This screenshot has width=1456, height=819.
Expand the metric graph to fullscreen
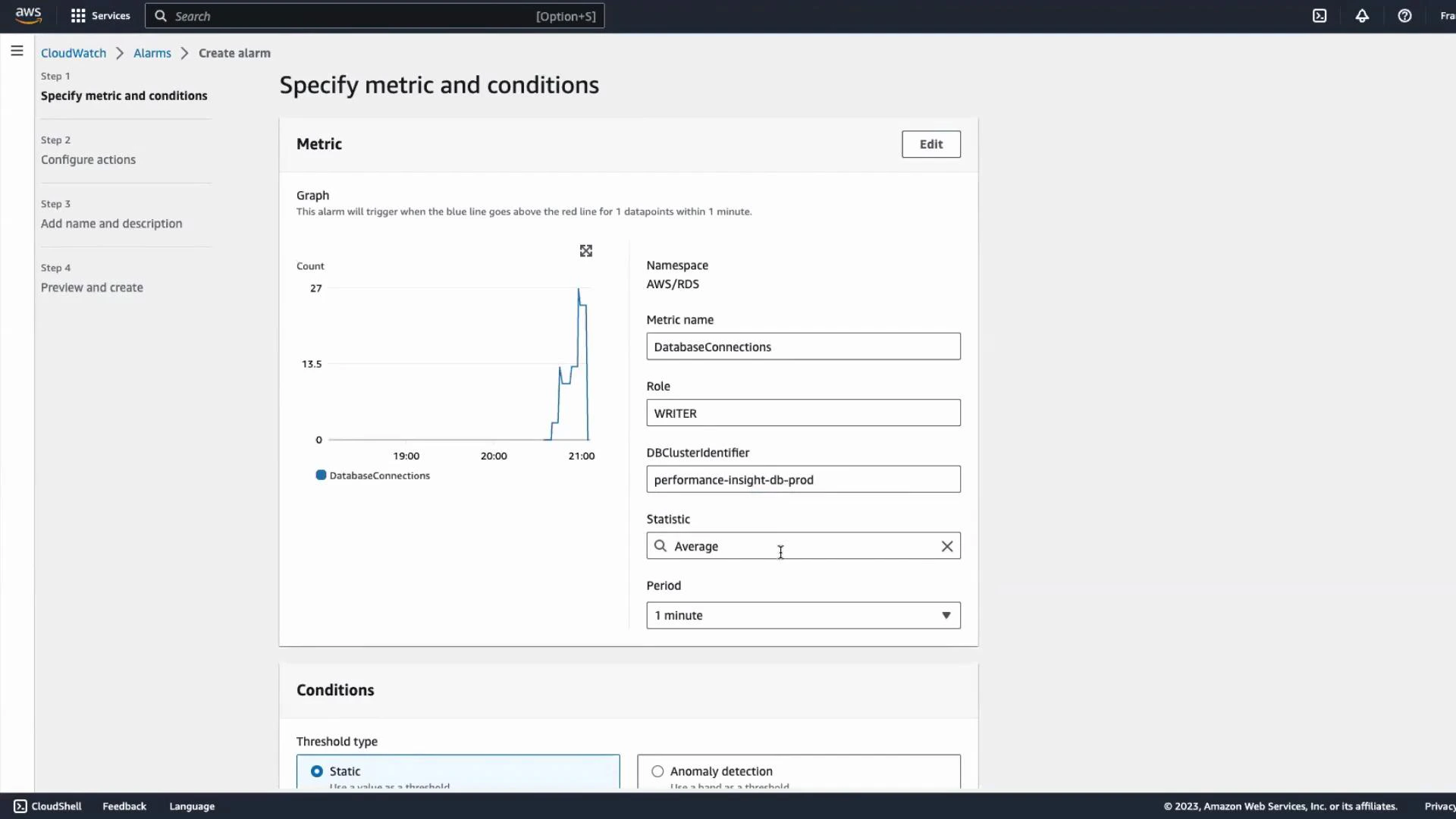pos(585,250)
